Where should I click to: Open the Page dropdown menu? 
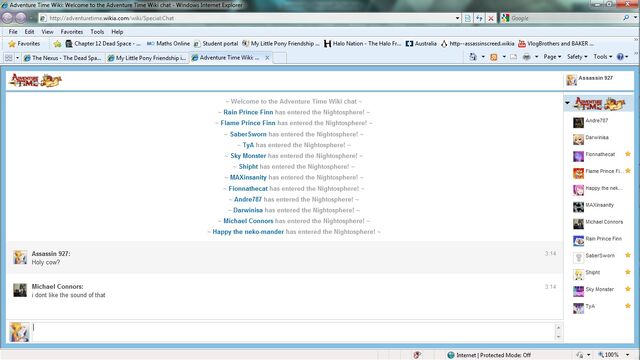click(552, 57)
